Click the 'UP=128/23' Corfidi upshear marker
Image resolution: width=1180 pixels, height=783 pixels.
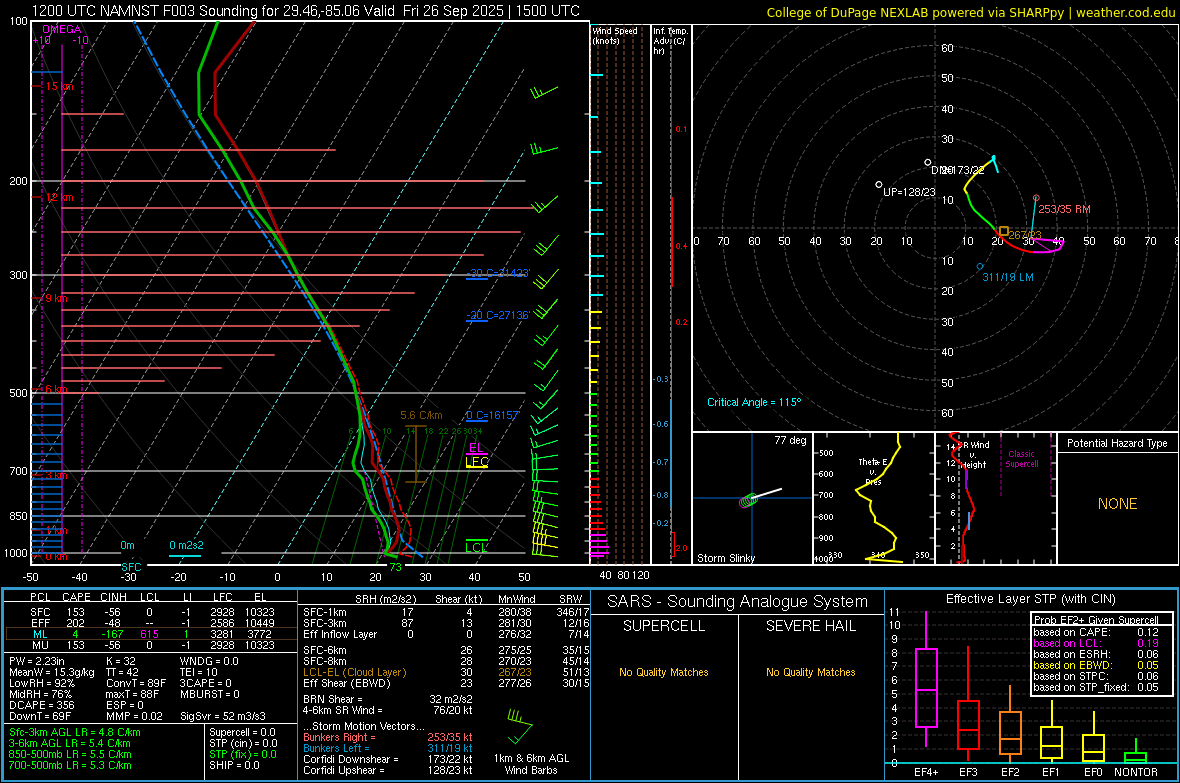[x=878, y=184]
